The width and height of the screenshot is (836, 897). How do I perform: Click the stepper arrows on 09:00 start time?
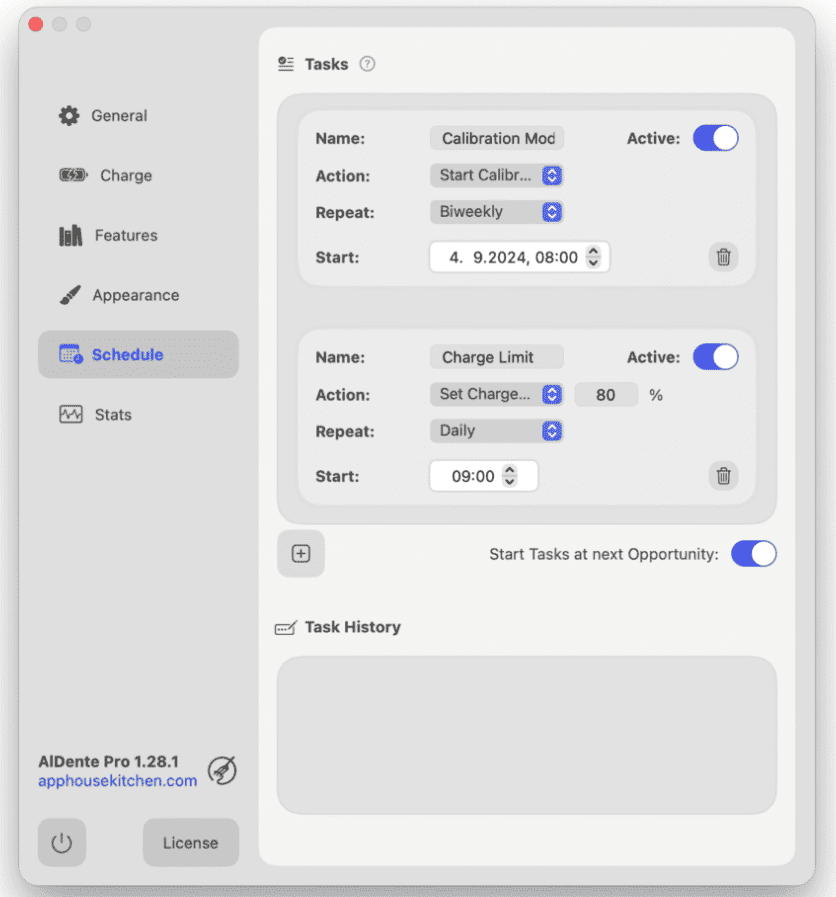click(509, 475)
